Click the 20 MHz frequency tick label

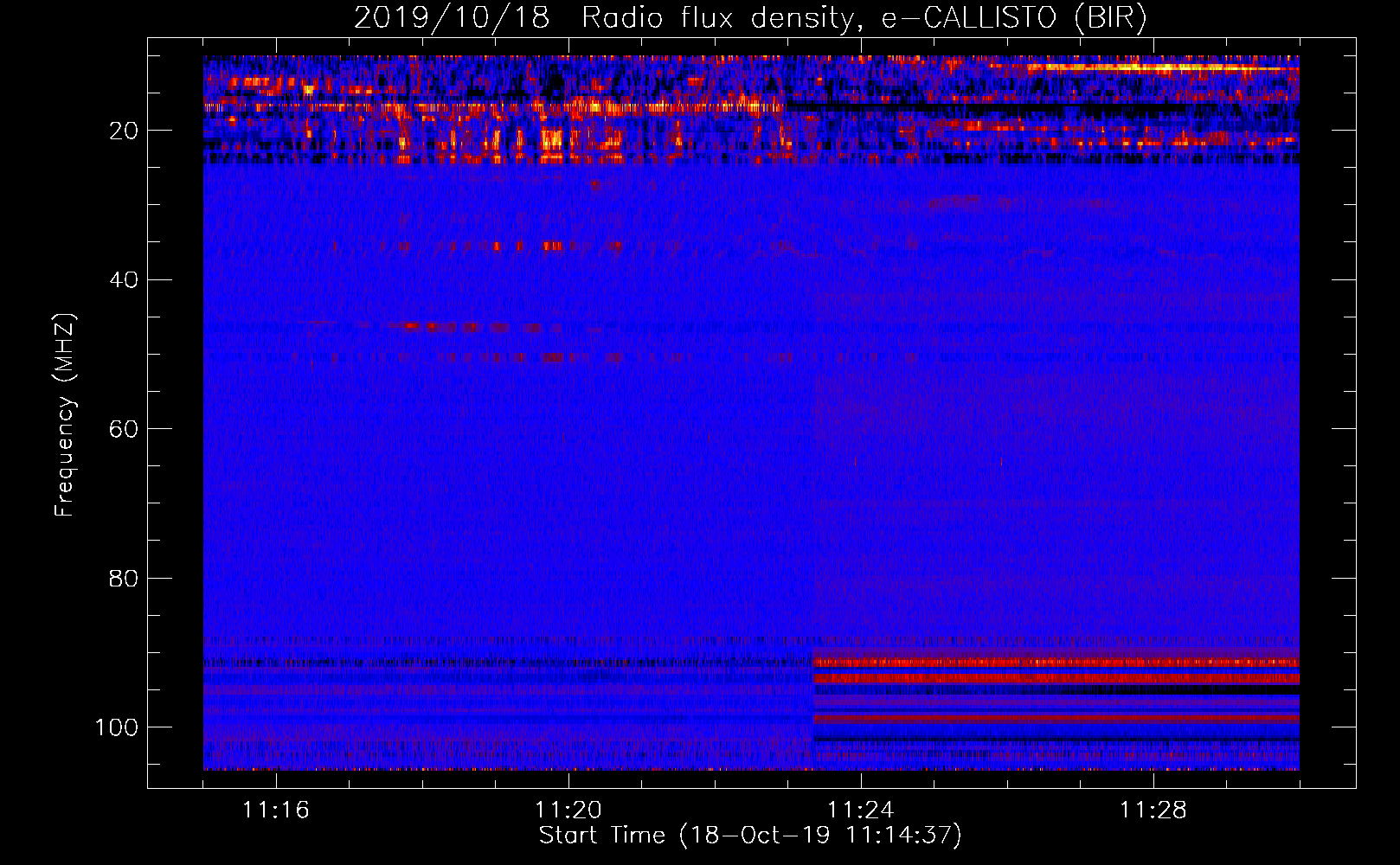(x=124, y=131)
